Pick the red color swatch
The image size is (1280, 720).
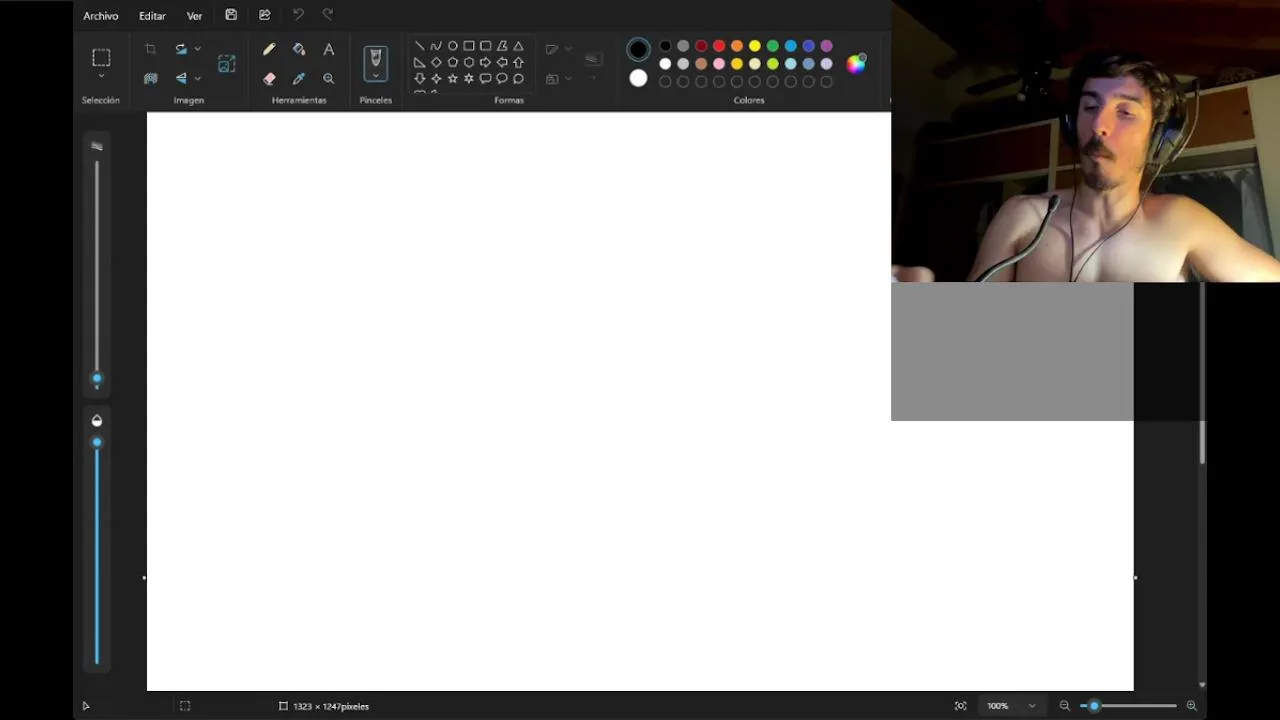(x=719, y=46)
